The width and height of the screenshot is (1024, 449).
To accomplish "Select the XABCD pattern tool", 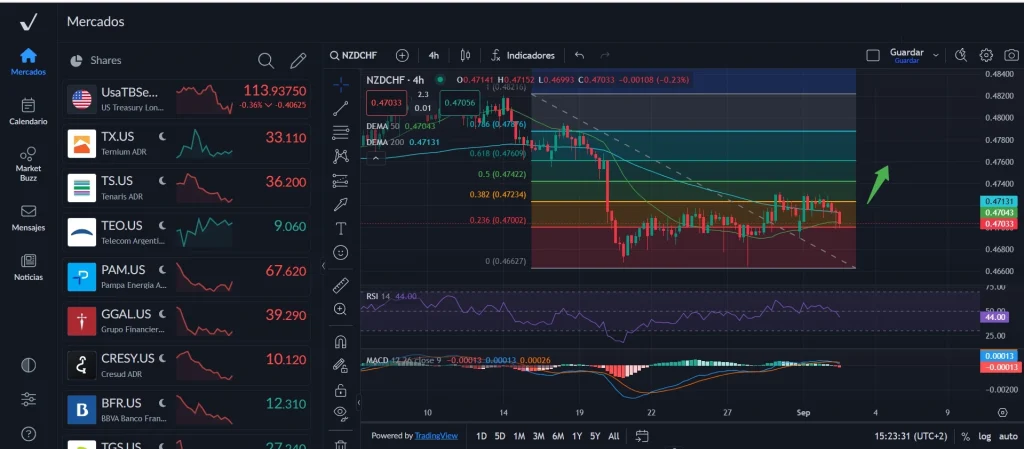I will (340, 156).
